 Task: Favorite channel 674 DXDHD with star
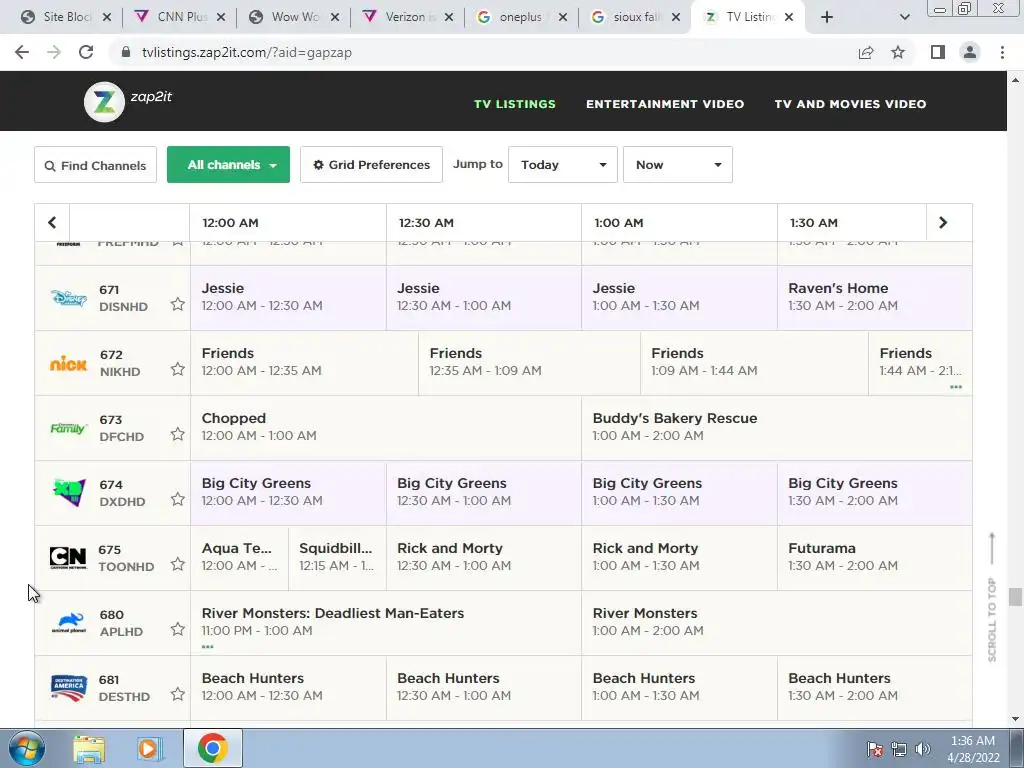[x=178, y=500]
